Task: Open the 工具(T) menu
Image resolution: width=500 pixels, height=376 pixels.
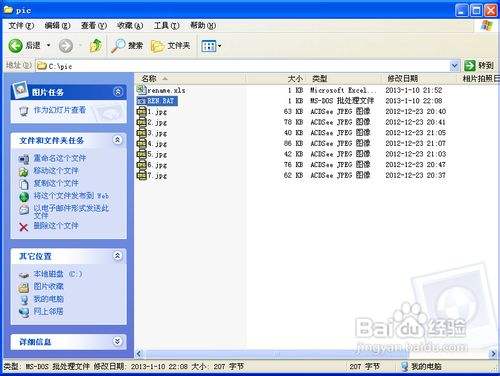Action: pyautogui.click(x=166, y=25)
